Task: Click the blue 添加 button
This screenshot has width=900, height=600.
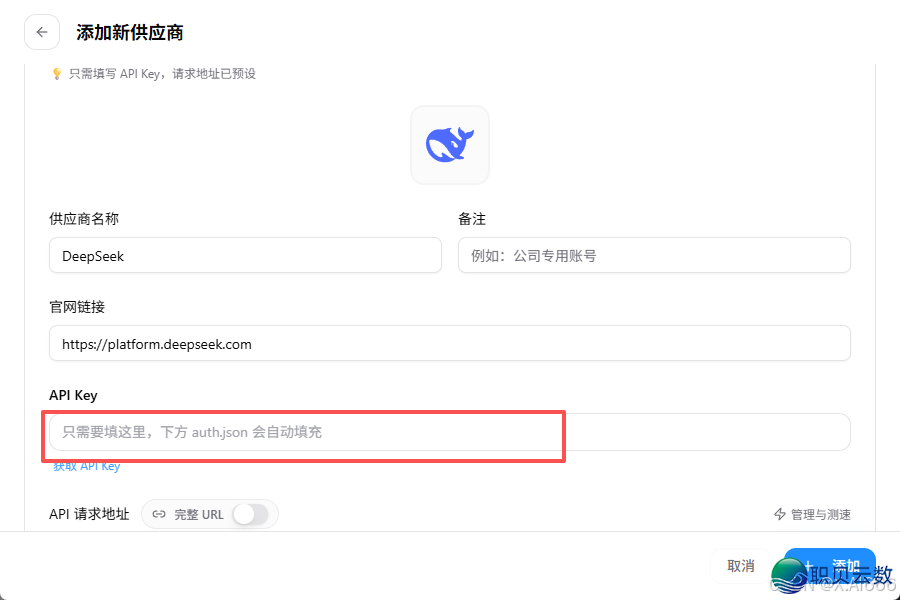Action: (x=829, y=566)
